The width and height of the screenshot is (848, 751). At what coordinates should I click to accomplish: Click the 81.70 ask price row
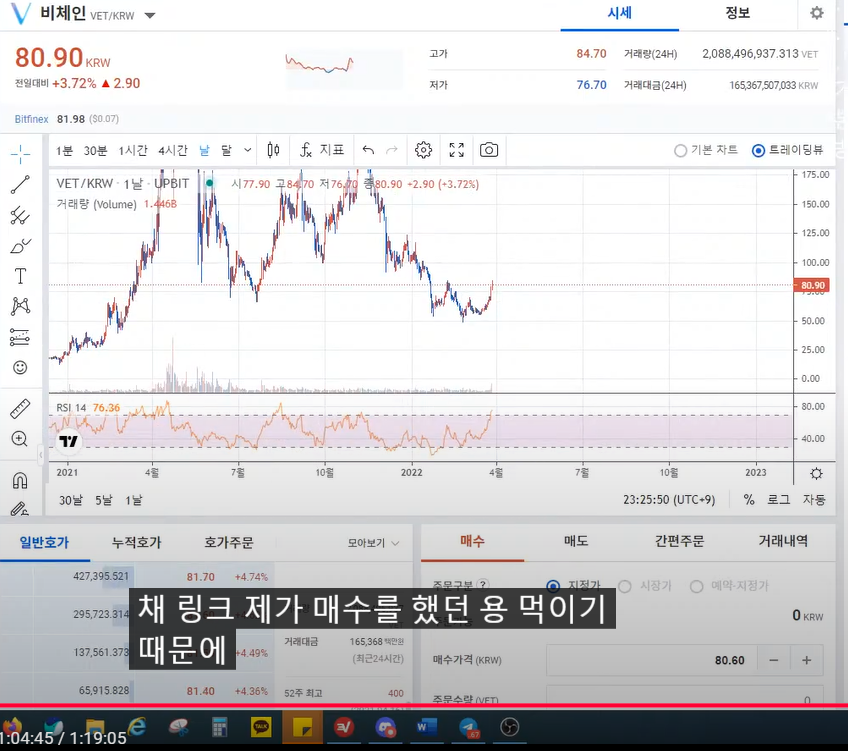tap(137, 577)
